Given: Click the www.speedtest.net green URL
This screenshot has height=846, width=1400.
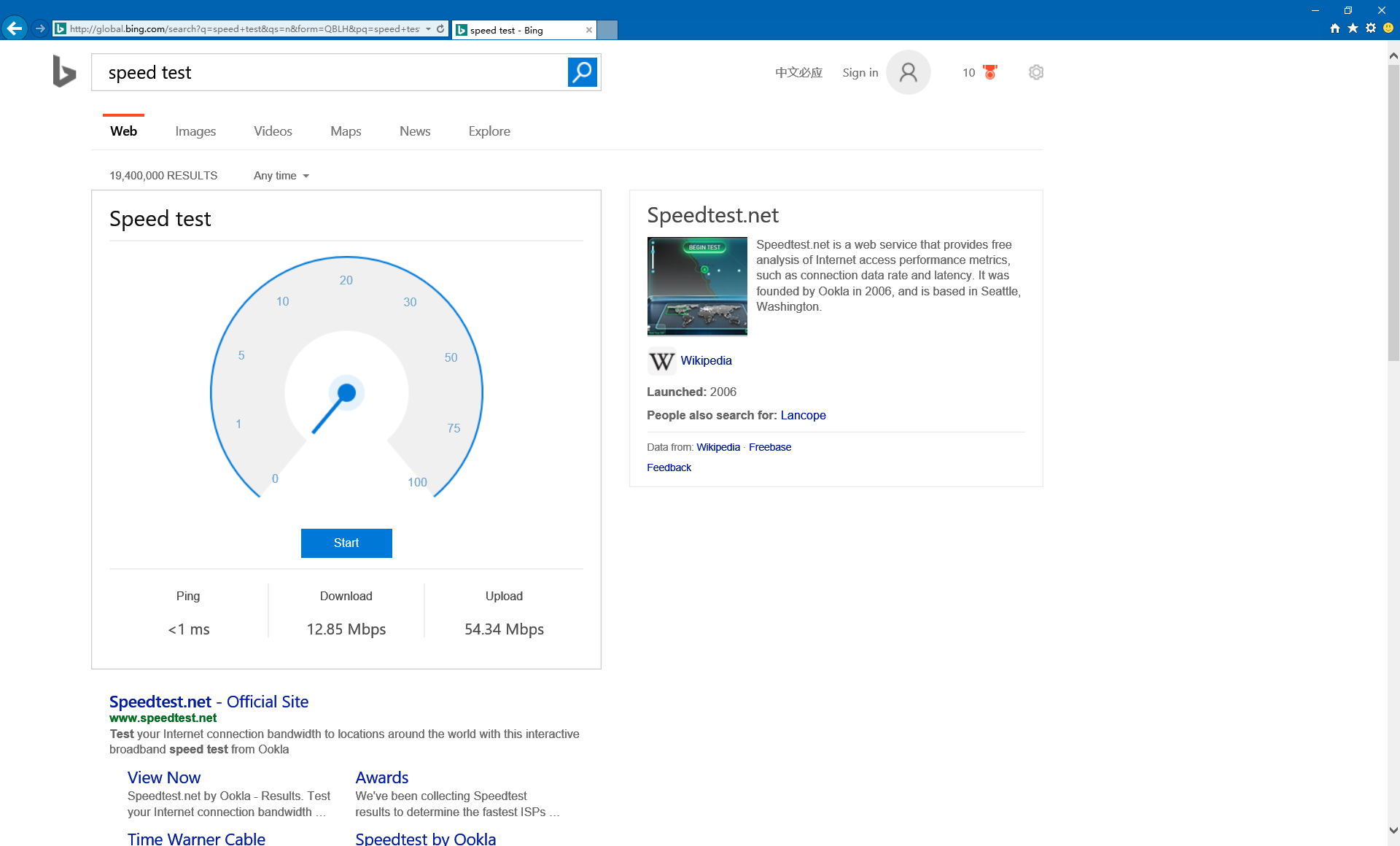Looking at the screenshot, I should [x=163, y=718].
